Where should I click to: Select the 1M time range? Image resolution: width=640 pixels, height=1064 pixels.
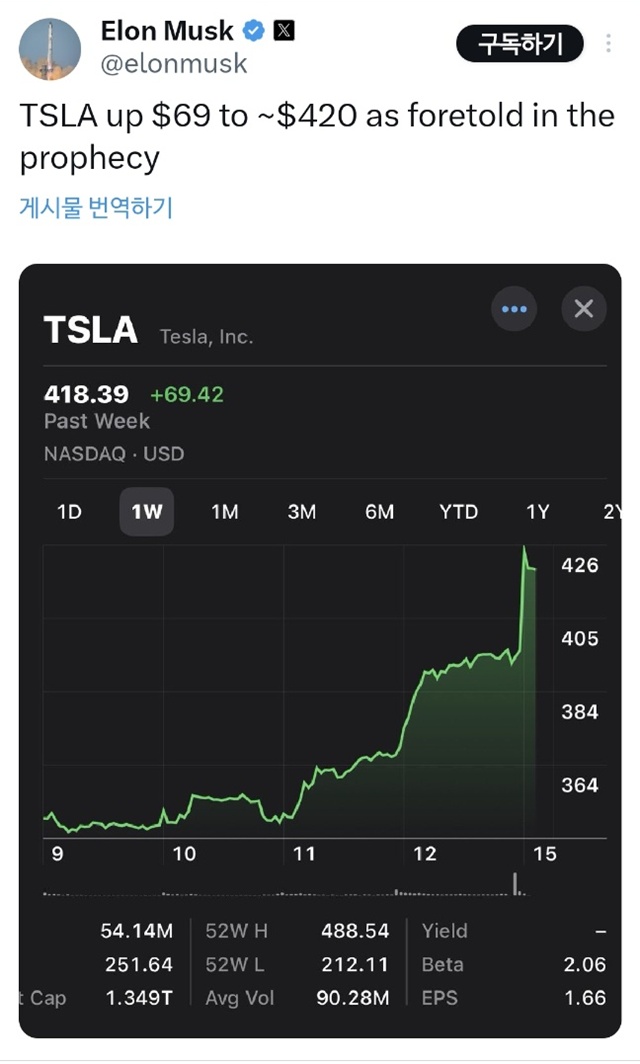pos(223,511)
